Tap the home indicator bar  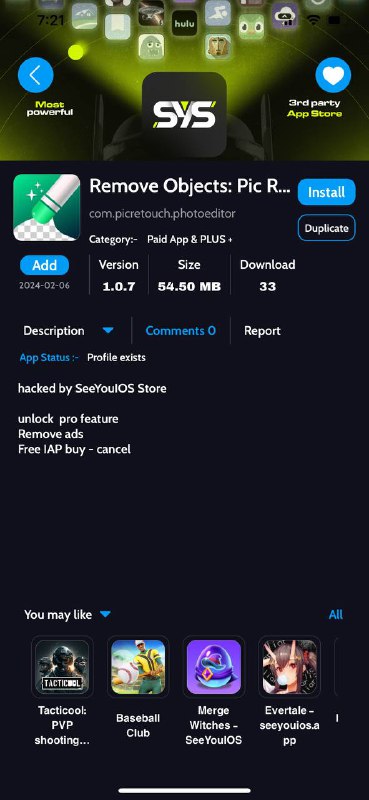pyautogui.click(x=185, y=791)
